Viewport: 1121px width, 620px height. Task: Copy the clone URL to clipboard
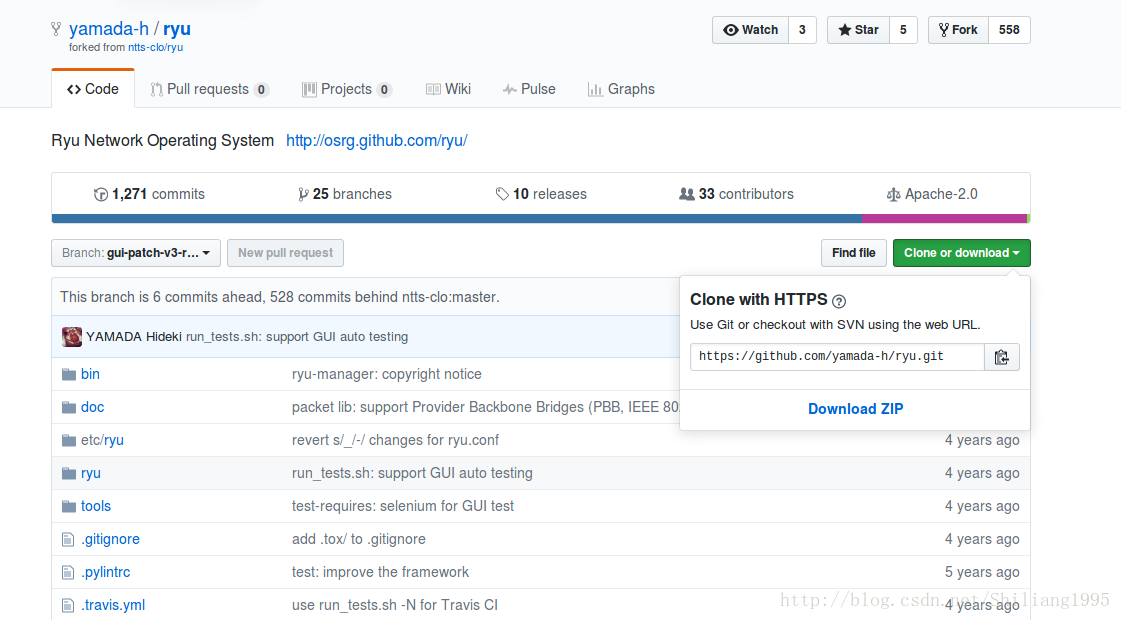(1002, 357)
